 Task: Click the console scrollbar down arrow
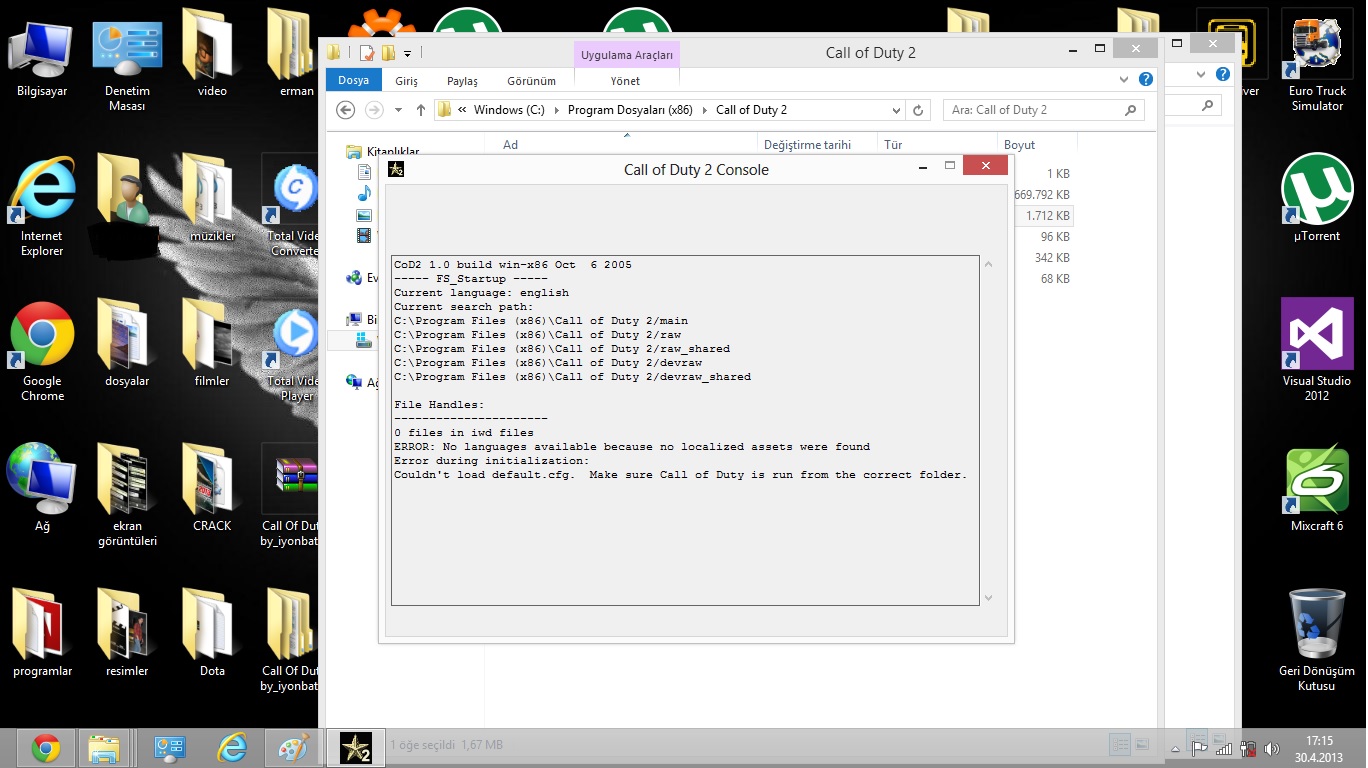[x=989, y=598]
